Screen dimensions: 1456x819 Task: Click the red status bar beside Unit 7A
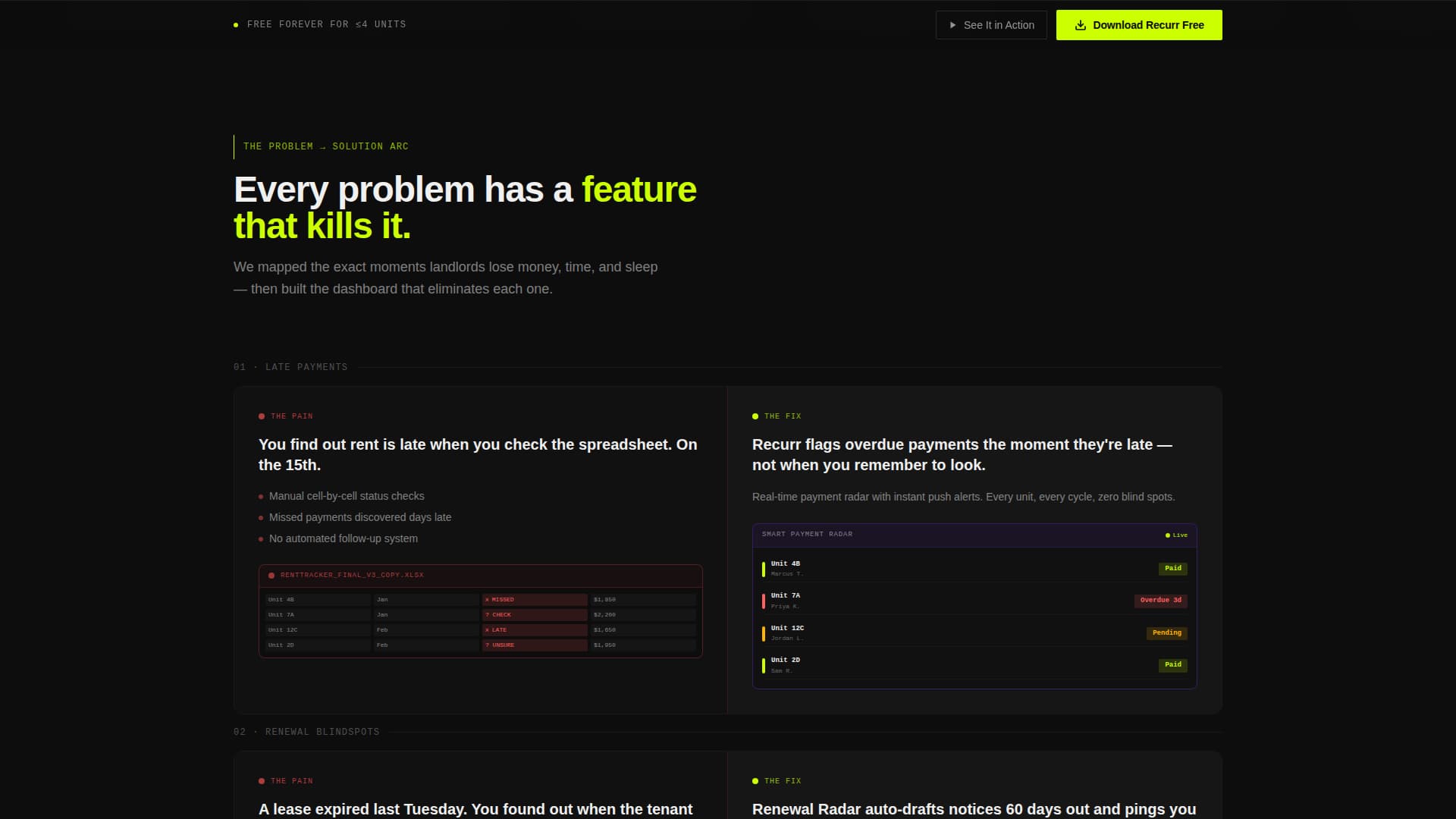pos(763,601)
